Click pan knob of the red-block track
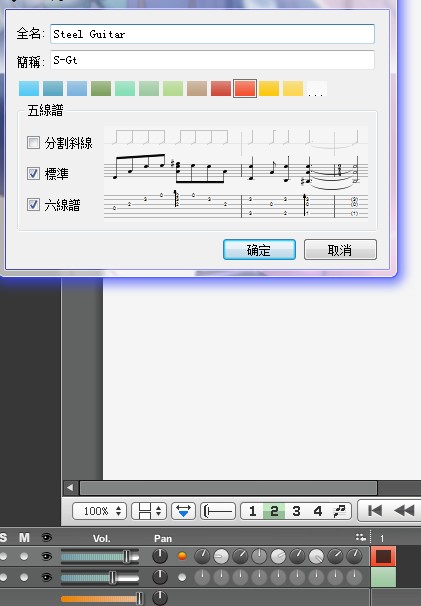This screenshot has width=421, height=606. pyautogui.click(x=160, y=557)
